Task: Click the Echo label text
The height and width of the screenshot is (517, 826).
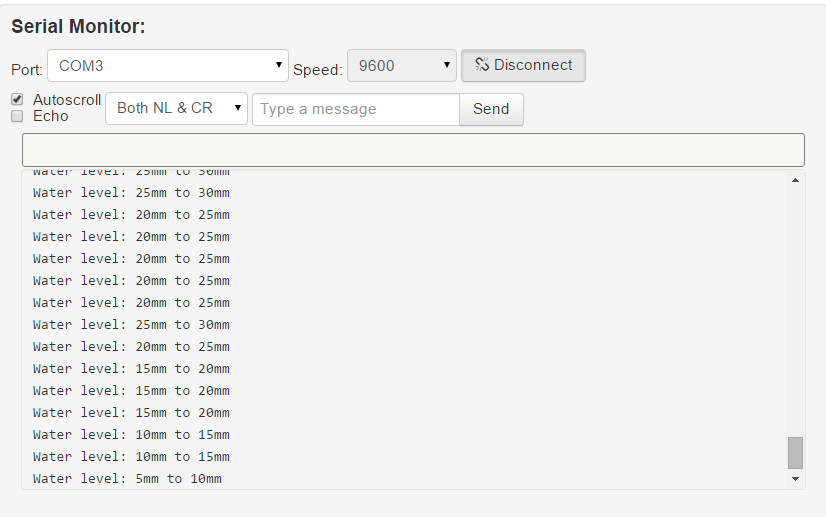Action: click(51, 116)
